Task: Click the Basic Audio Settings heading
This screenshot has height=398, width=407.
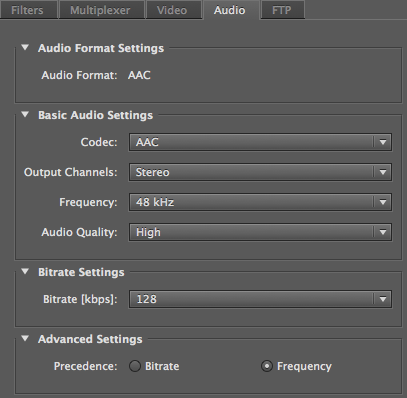Action: click(96, 115)
